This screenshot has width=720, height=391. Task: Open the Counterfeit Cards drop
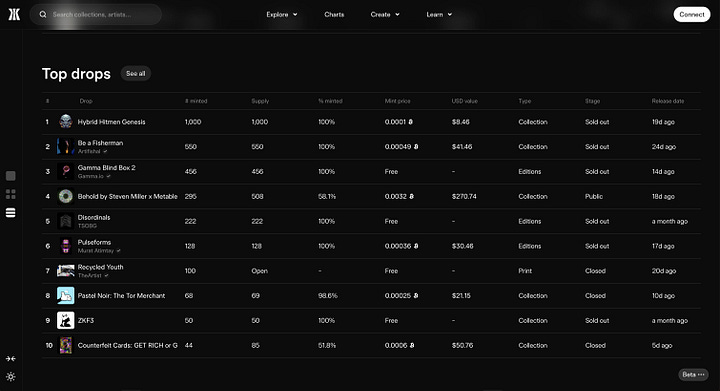click(128, 345)
